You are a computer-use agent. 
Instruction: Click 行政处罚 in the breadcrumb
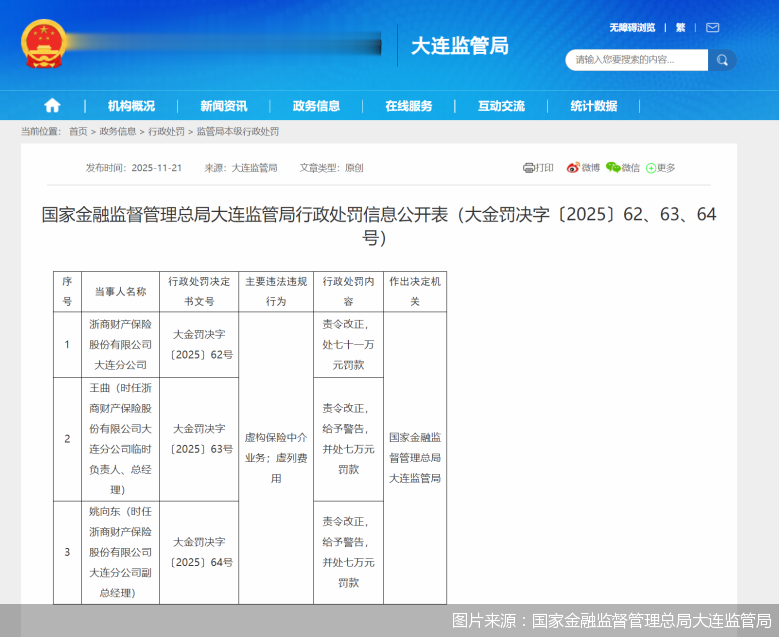pos(166,132)
